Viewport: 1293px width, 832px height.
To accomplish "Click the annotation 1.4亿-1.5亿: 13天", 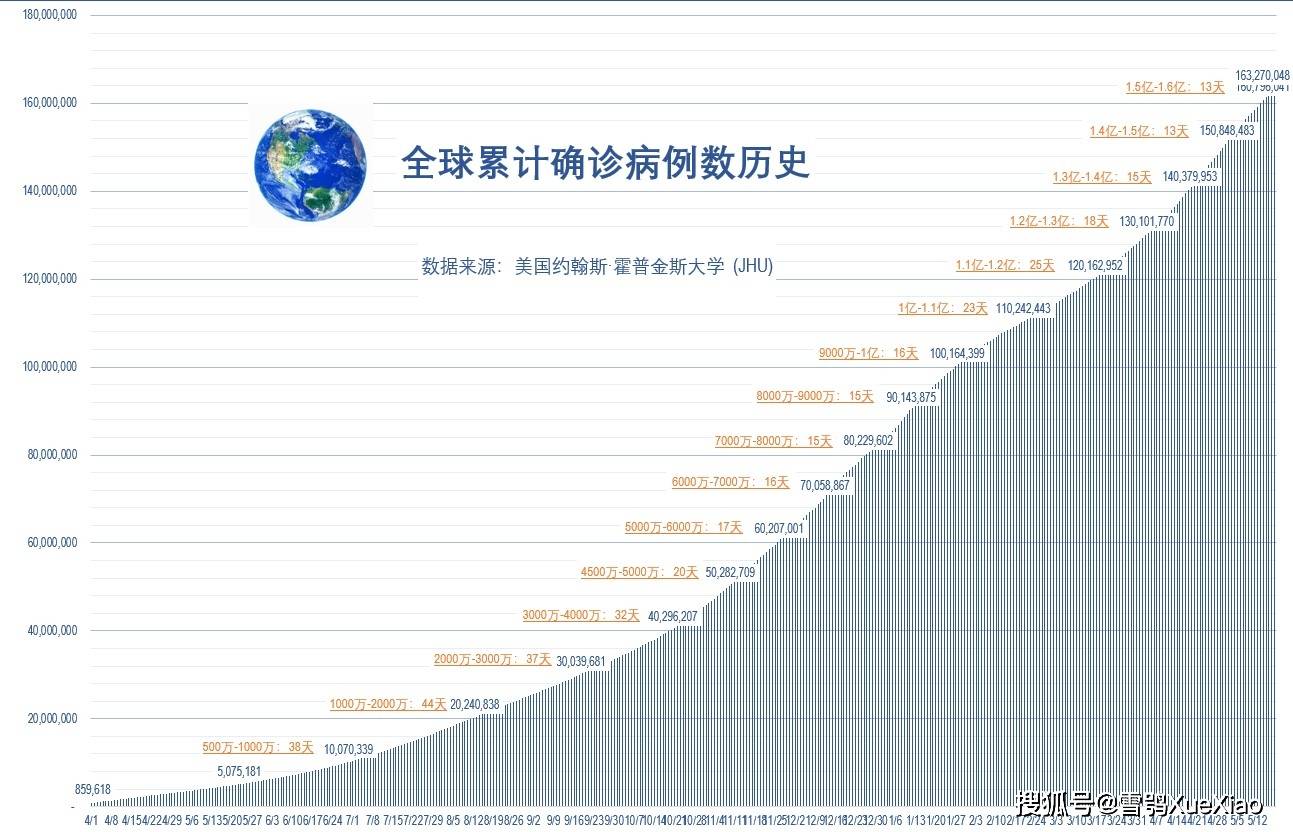I will [x=1139, y=131].
